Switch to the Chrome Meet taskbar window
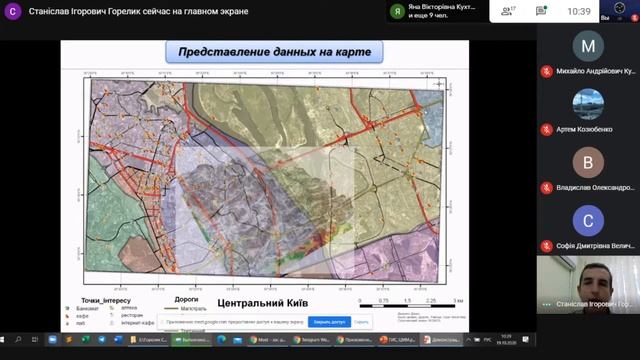This screenshot has height=360, width=640. point(268,340)
